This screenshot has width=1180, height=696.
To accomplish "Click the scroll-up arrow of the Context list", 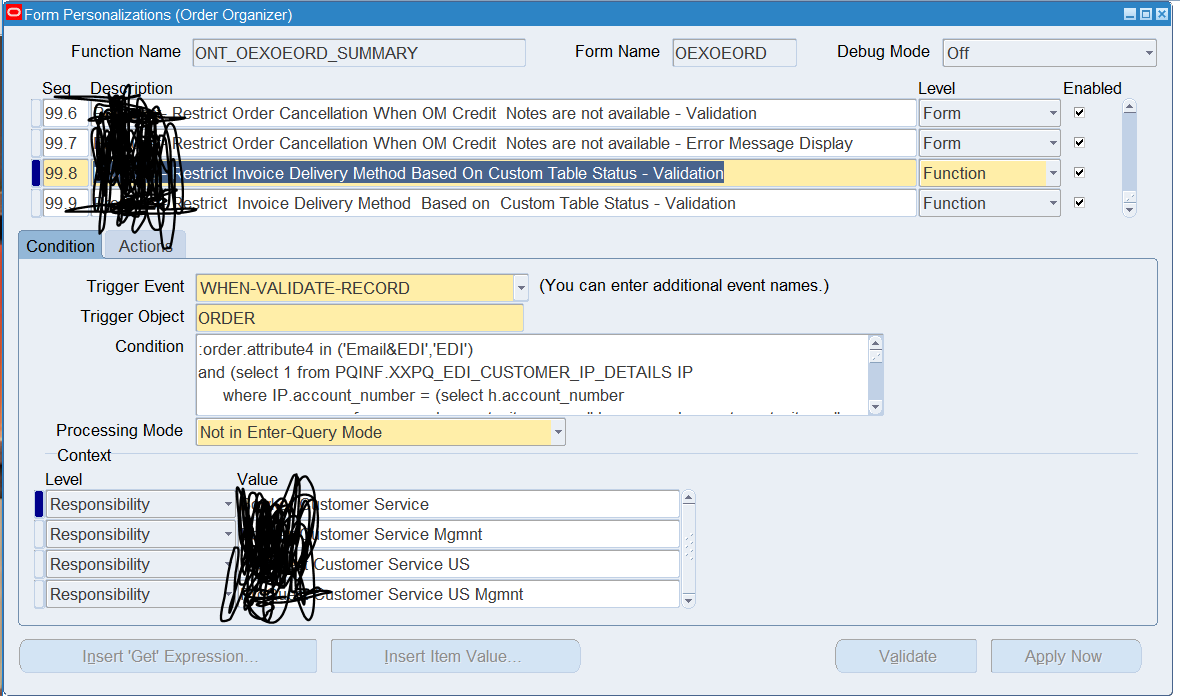I will click(688, 498).
